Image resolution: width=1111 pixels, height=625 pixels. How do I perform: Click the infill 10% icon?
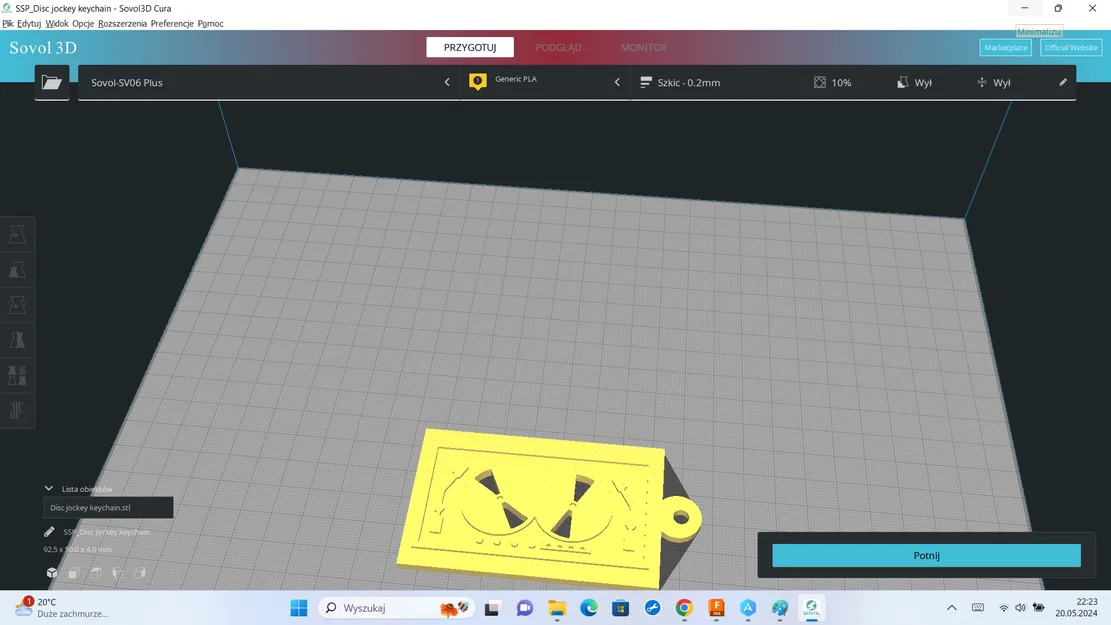click(x=820, y=82)
